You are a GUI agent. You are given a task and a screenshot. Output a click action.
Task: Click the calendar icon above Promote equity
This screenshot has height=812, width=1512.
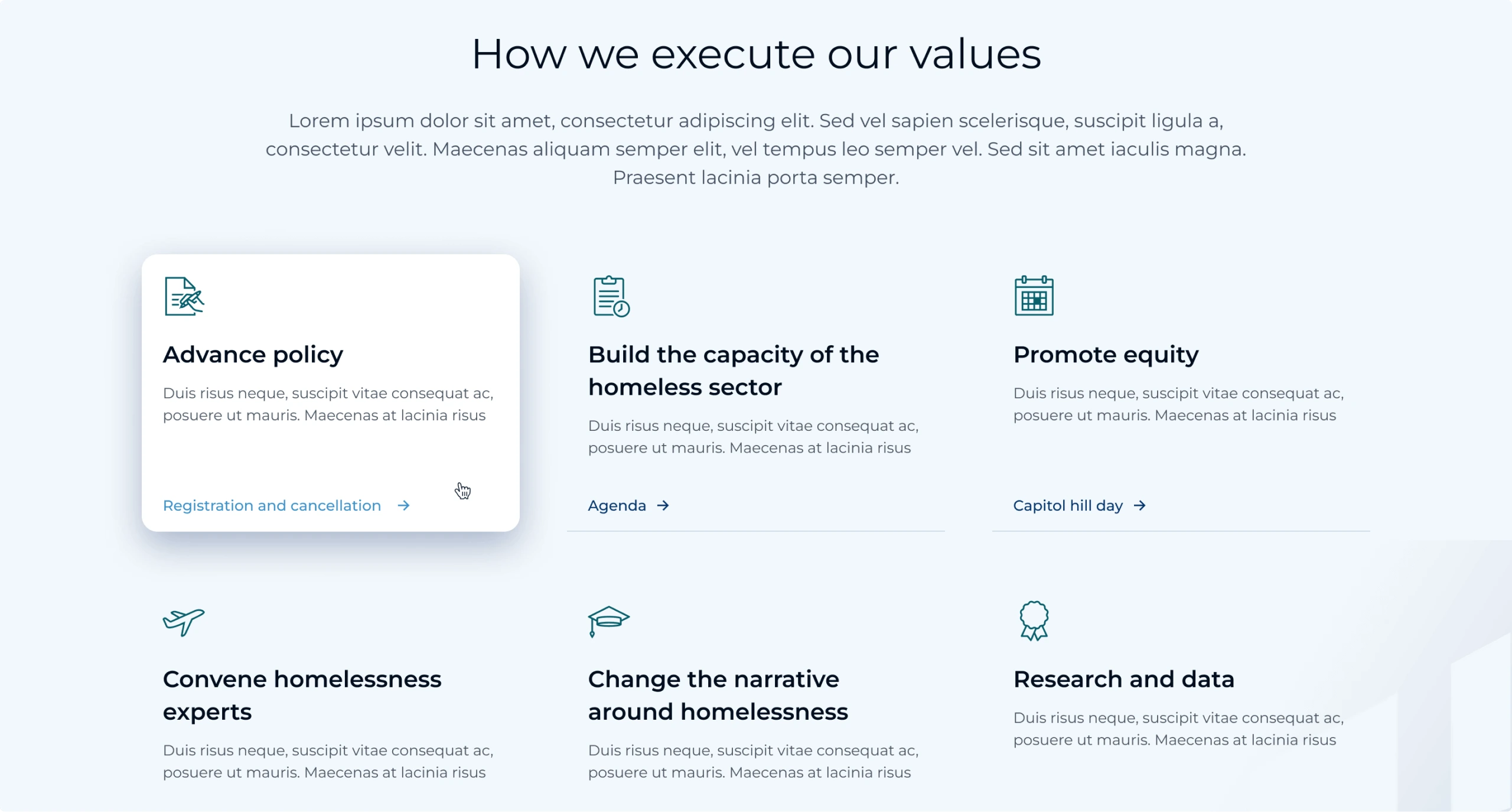[1034, 295]
